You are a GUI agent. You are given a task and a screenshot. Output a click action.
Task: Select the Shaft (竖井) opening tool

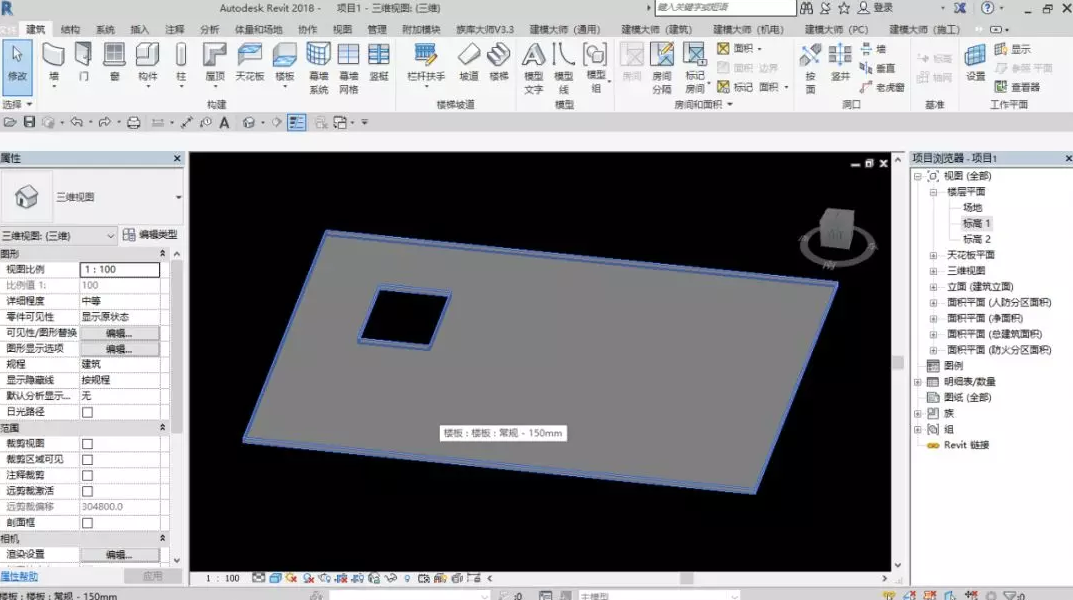click(840, 63)
